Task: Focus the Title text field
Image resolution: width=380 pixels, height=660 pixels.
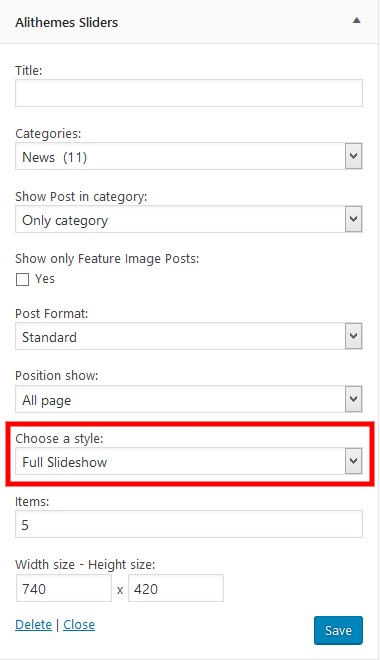Action: pos(189,93)
